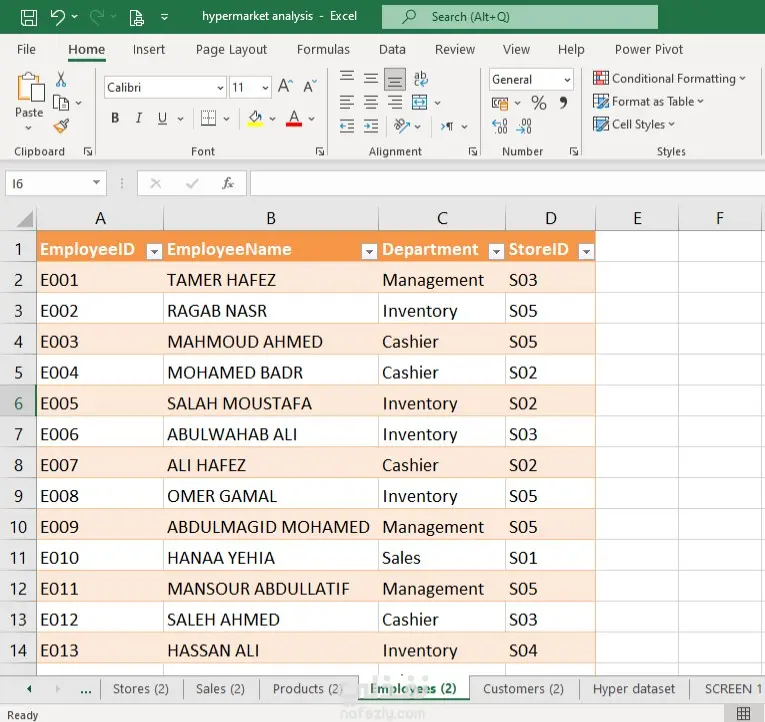Click the Decrease Indent icon
765x722 pixels.
pos(347,126)
